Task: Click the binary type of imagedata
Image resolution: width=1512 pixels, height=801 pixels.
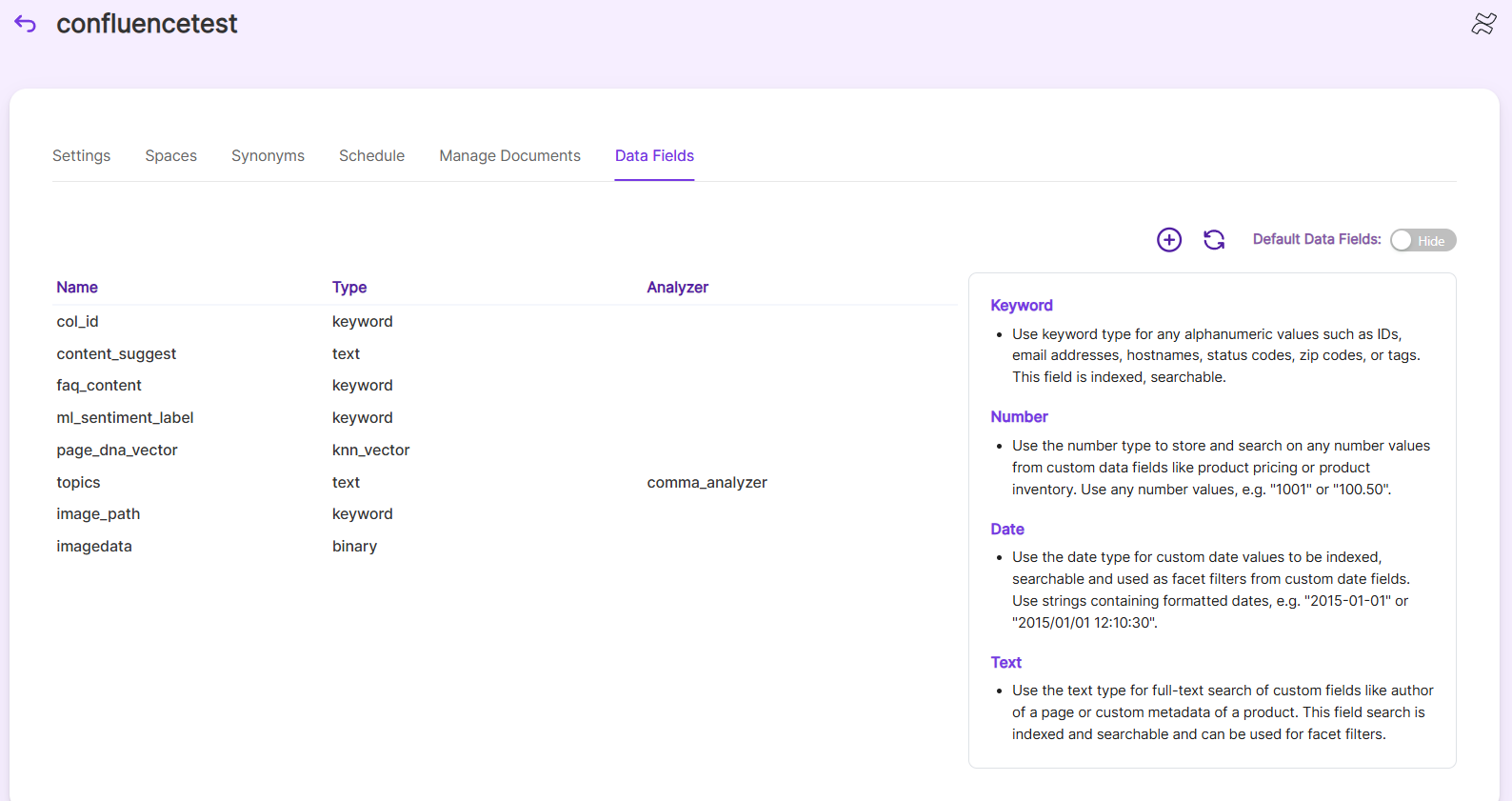Action: click(354, 546)
